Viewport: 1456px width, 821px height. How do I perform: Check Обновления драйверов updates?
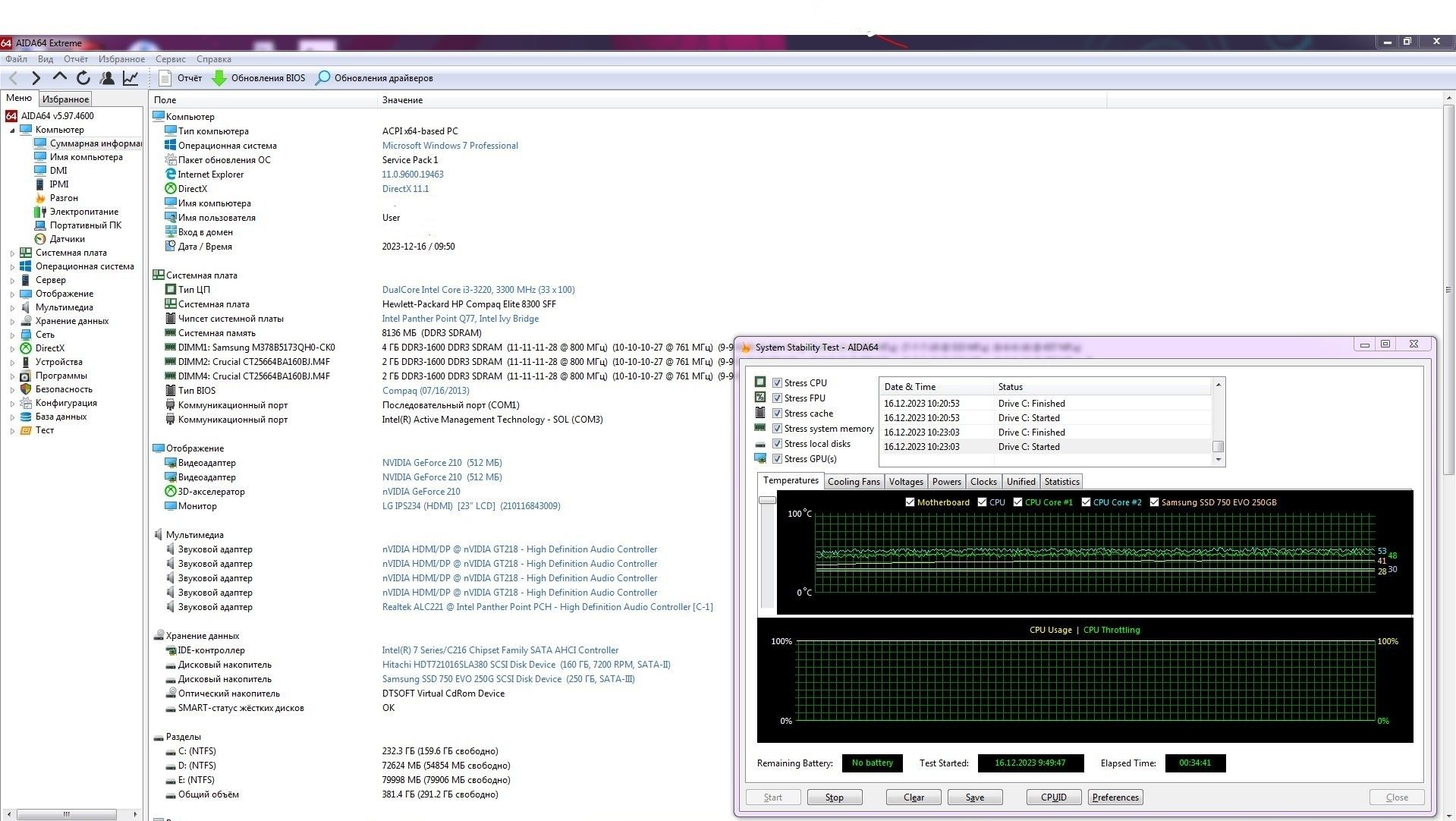(374, 77)
